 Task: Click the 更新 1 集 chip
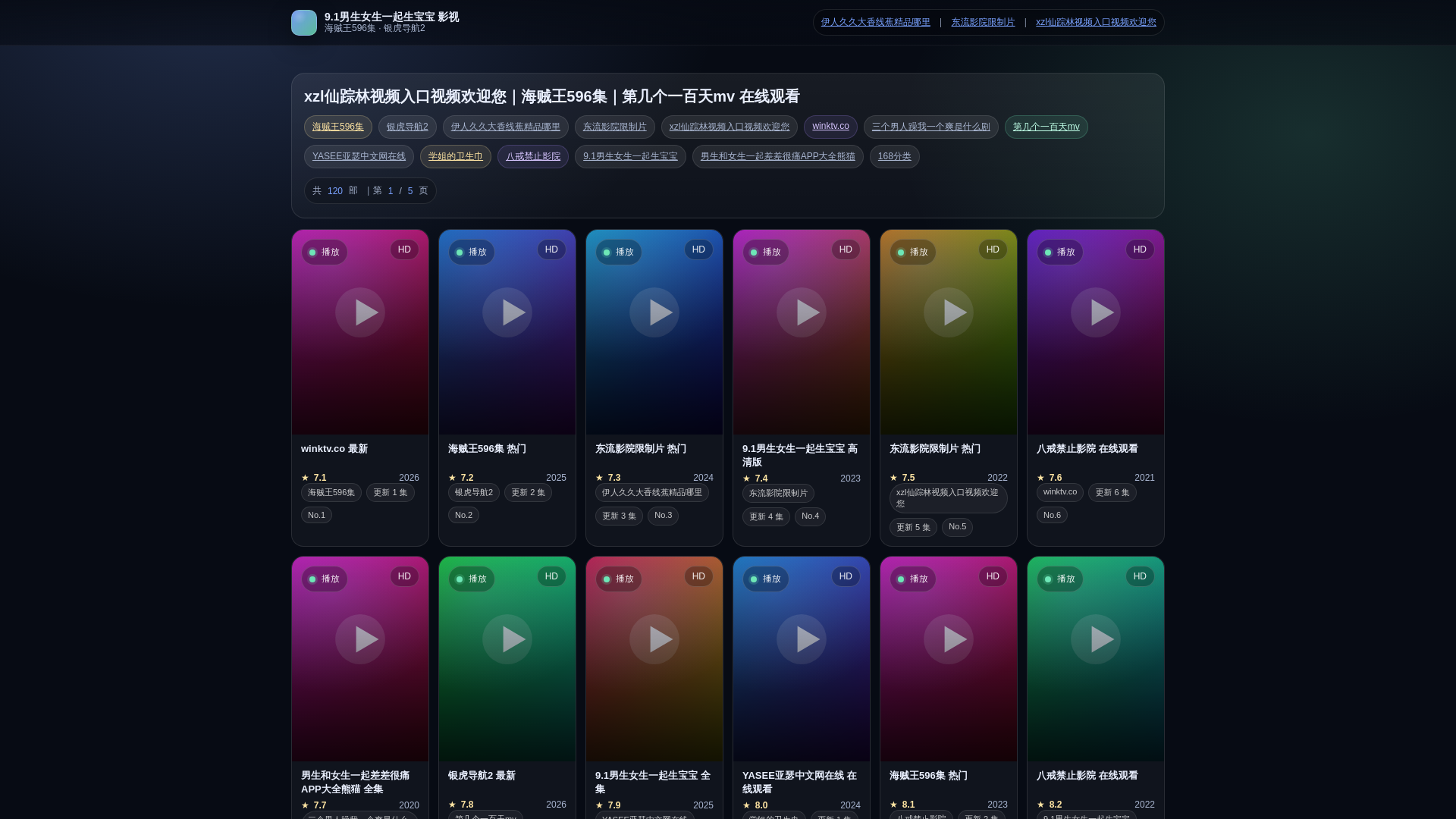pos(391,493)
